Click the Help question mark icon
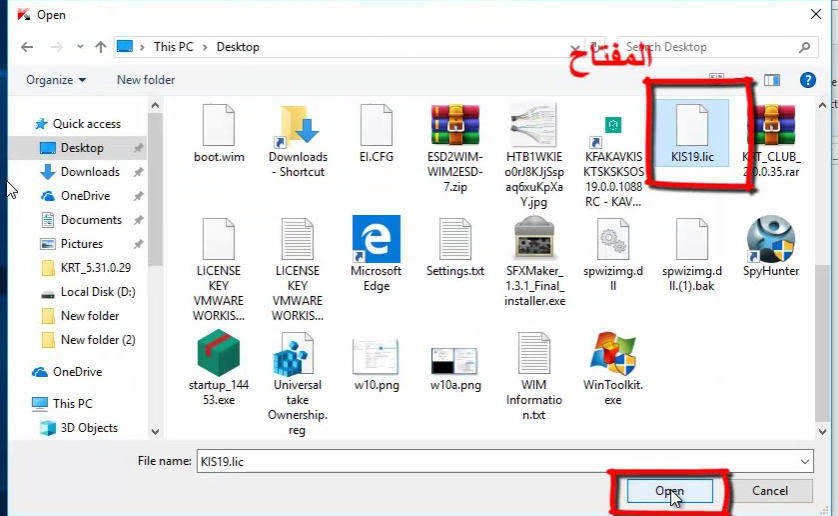 [x=808, y=80]
